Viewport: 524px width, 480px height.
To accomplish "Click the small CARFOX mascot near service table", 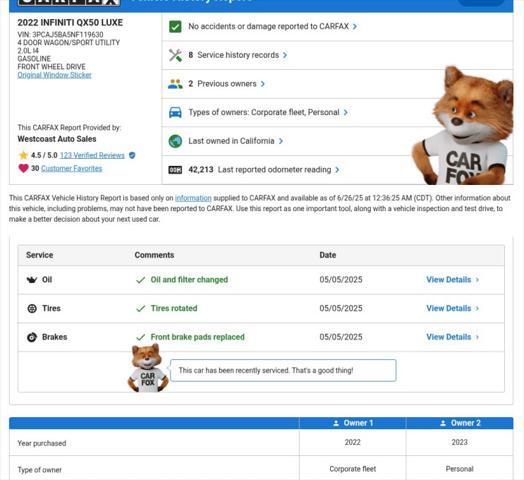I will click(148, 368).
